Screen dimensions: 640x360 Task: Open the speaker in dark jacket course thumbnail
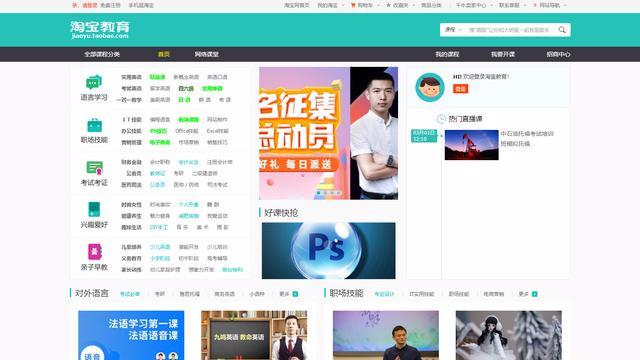click(386, 335)
